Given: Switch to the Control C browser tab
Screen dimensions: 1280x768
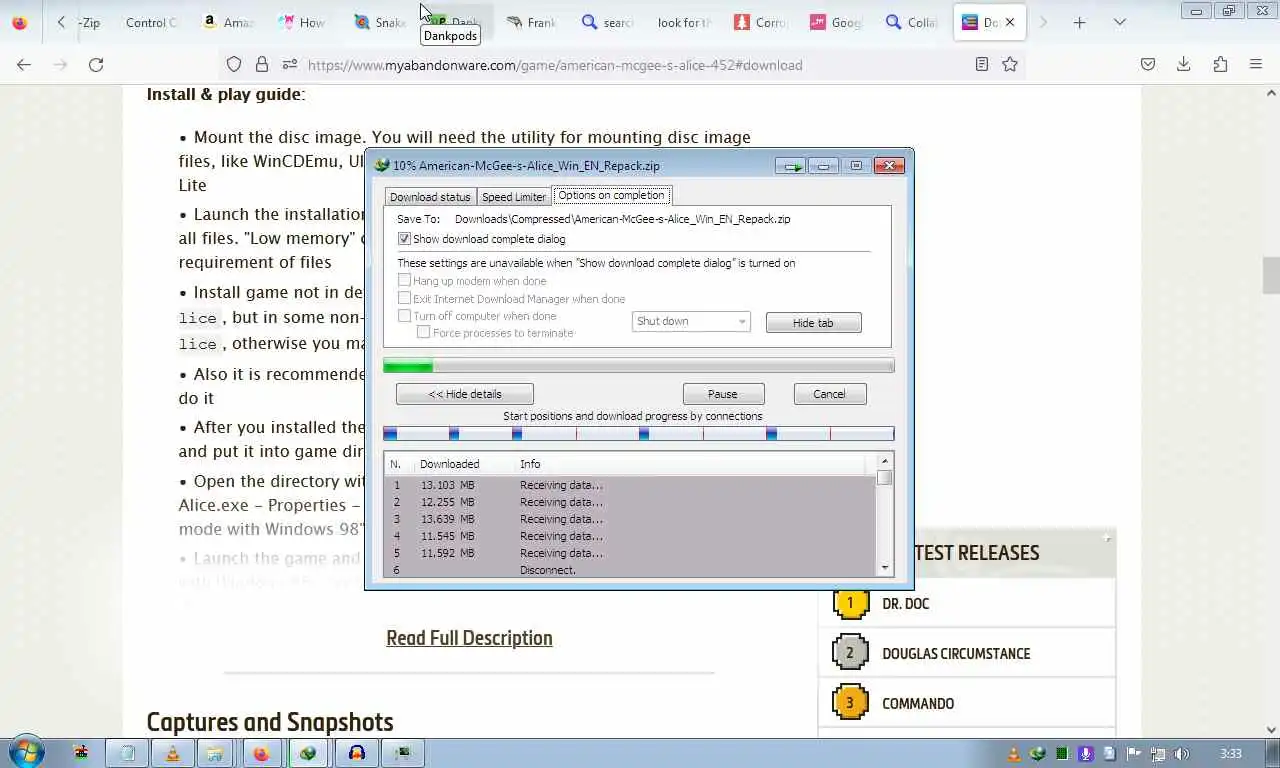Looking at the screenshot, I should pyautogui.click(x=150, y=22).
